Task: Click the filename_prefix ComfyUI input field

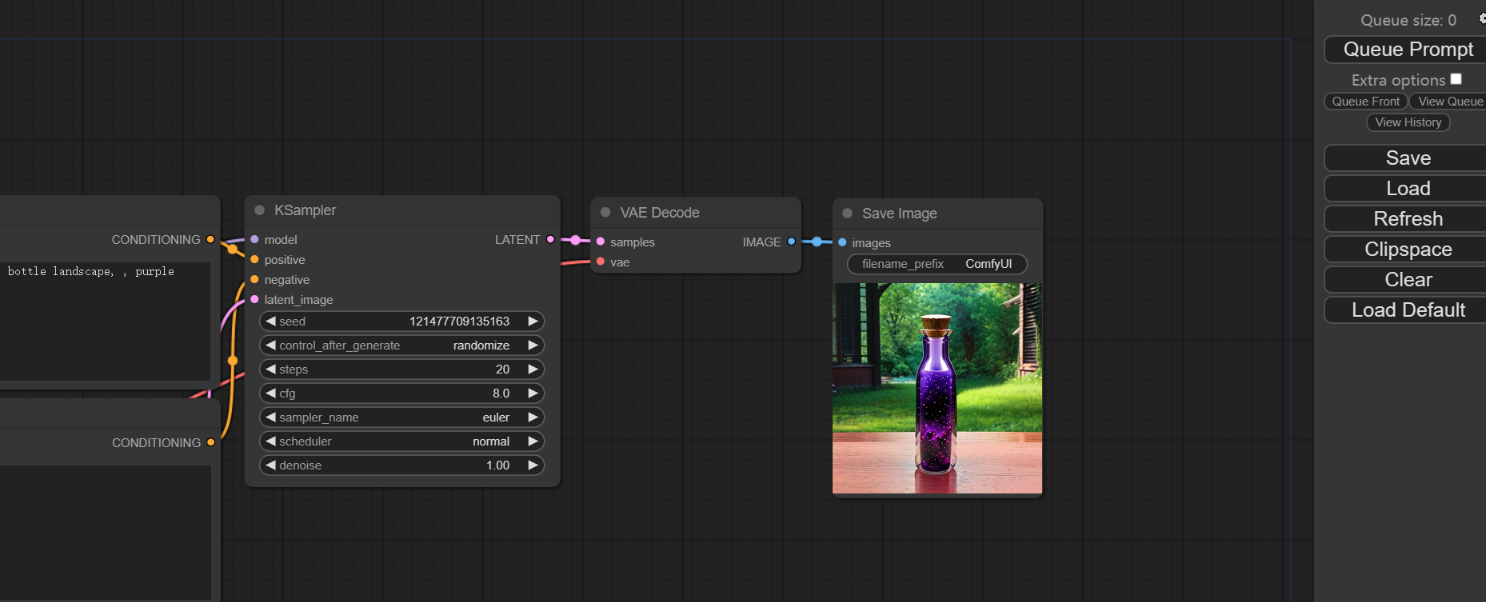Action: (937, 265)
